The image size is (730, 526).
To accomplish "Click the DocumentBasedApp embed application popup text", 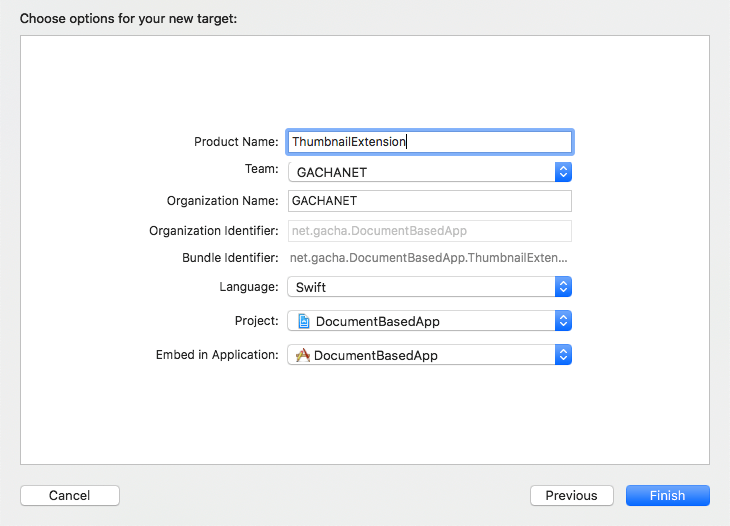I will [x=376, y=356].
